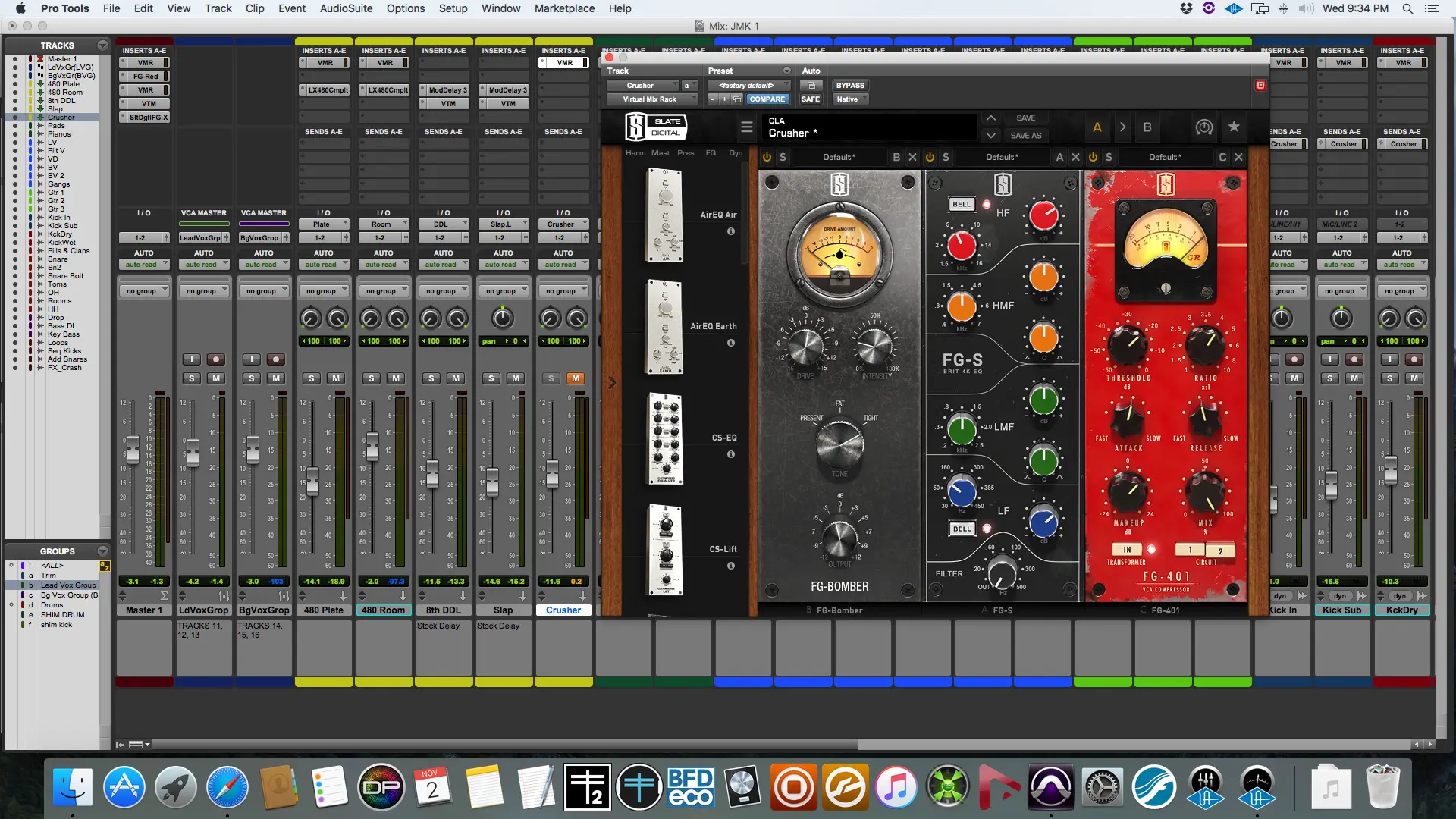Click the SAFE button

coord(811,99)
